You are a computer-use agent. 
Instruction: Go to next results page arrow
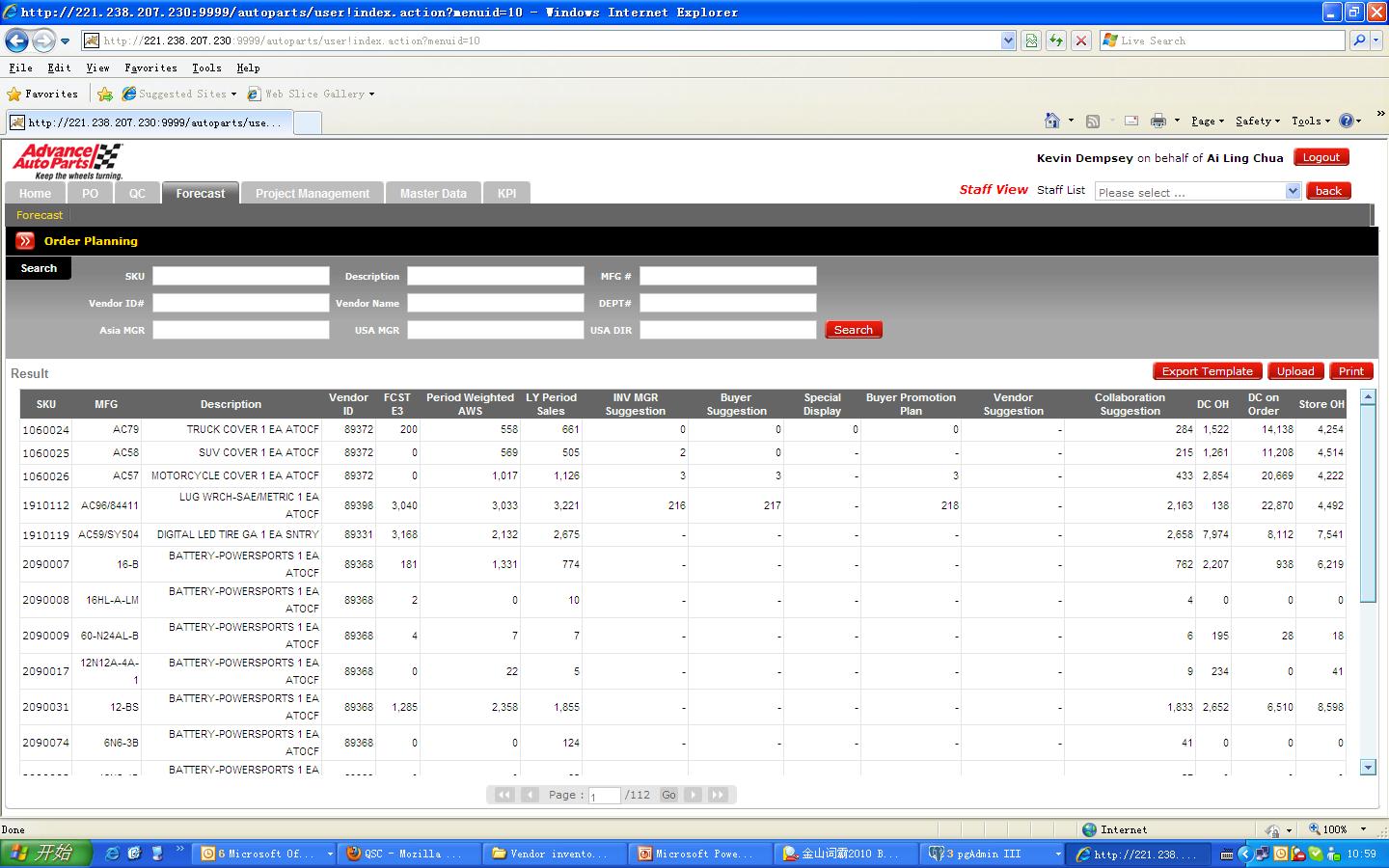(x=693, y=795)
